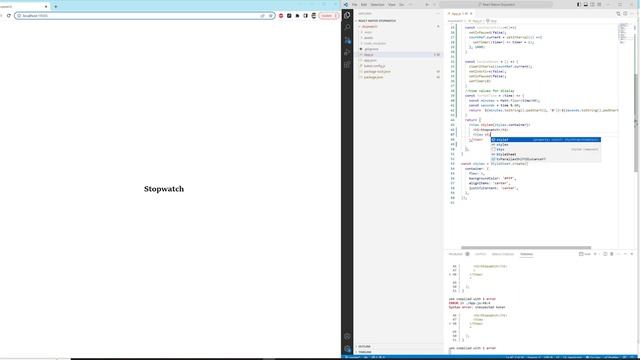The image size is (640, 360).
Task: Click the share icon in the address bar
Action: click(x=262, y=16)
